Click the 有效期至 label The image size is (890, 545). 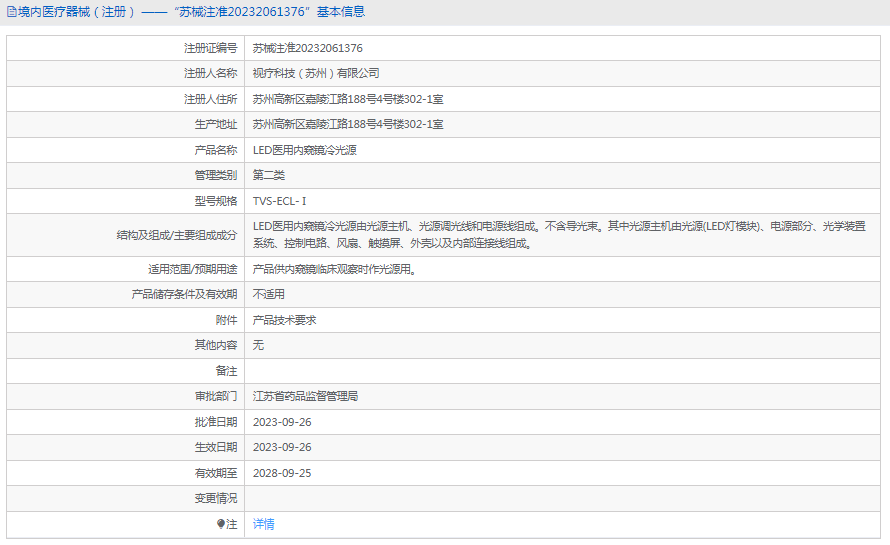coord(216,473)
